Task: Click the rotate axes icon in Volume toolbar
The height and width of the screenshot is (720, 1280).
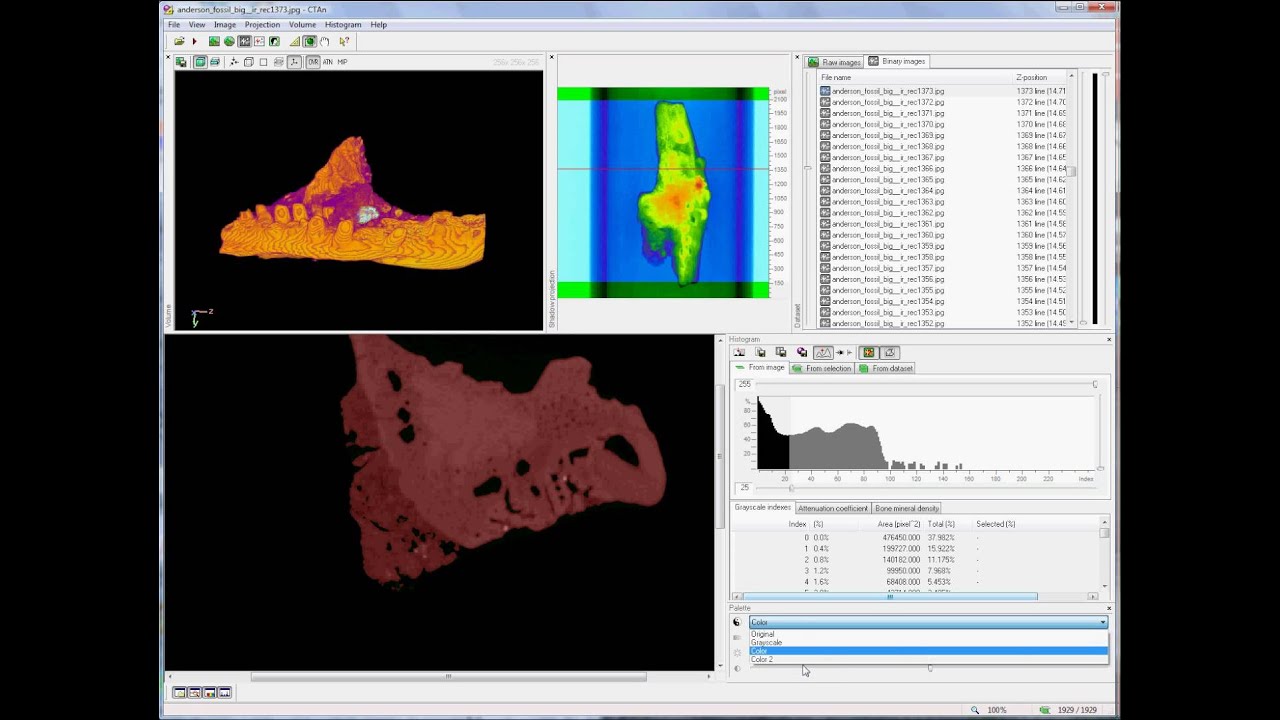Action: [234, 62]
